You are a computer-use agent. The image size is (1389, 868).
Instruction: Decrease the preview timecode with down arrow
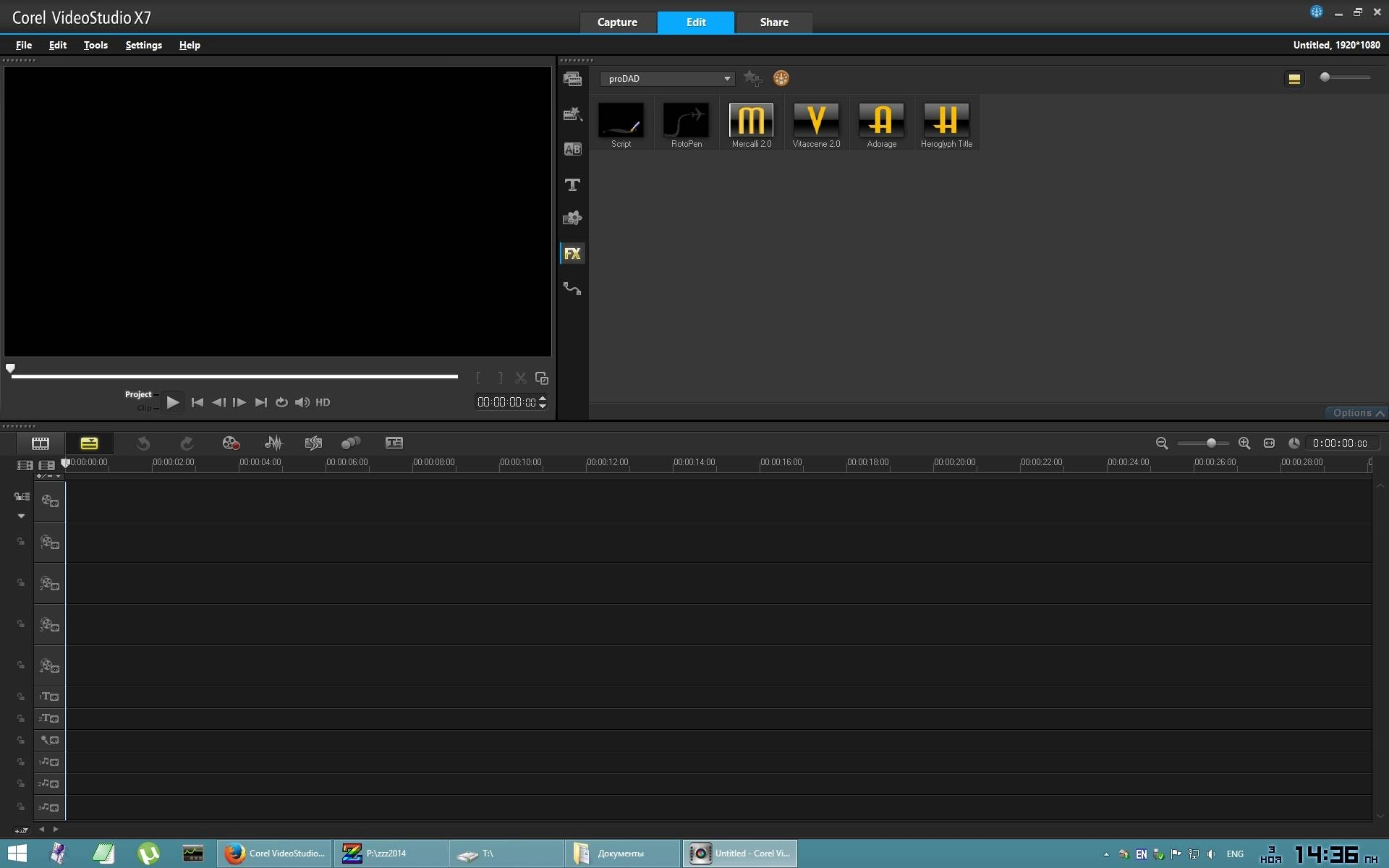[x=543, y=406]
